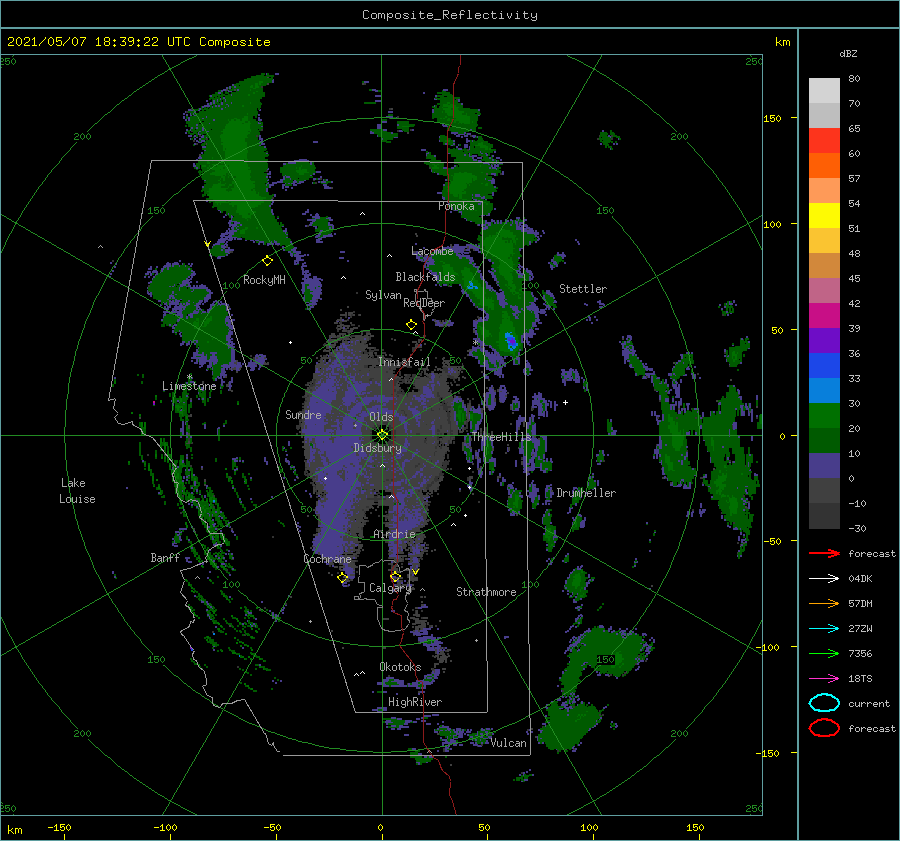The width and height of the screenshot is (900, 841).
Task: Click the Innisfail city label
Action: [x=404, y=362]
